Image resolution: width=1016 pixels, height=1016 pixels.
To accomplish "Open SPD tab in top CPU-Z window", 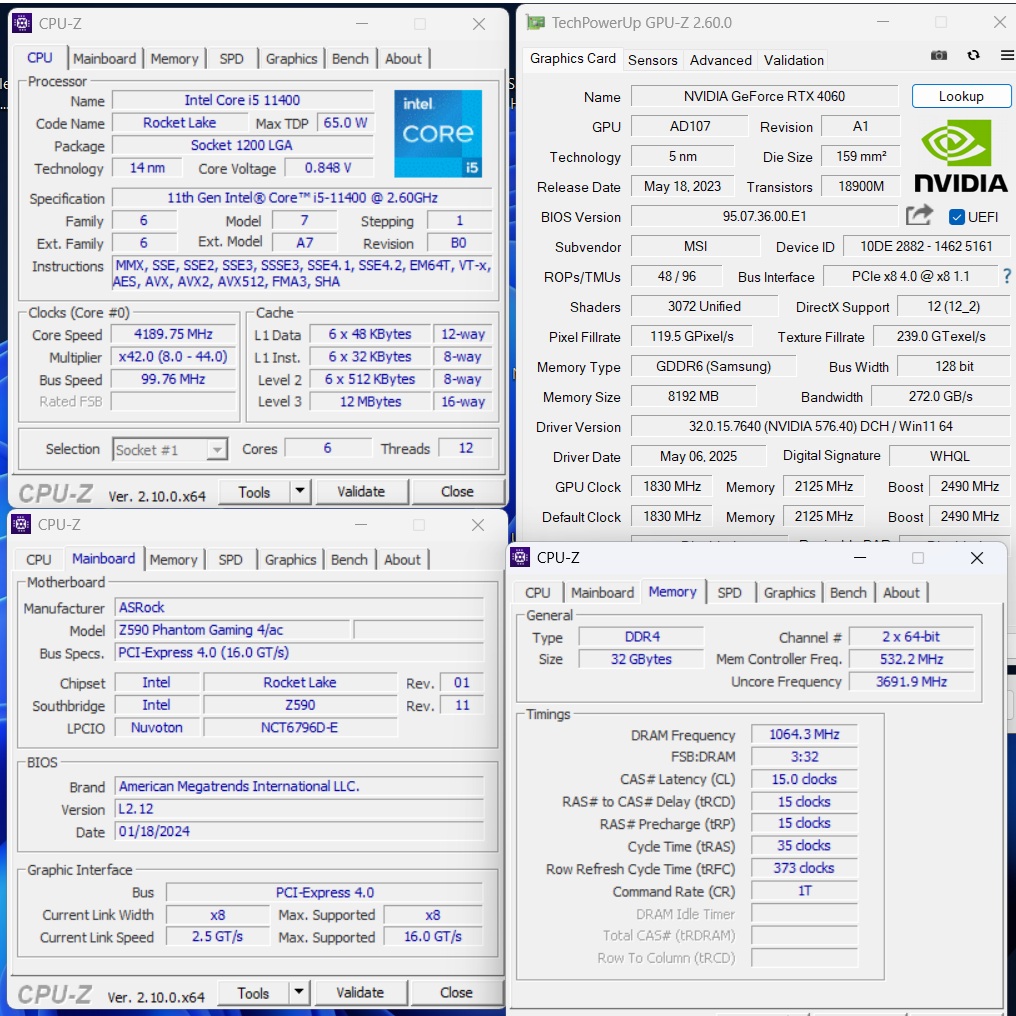I will pyautogui.click(x=231, y=59).
